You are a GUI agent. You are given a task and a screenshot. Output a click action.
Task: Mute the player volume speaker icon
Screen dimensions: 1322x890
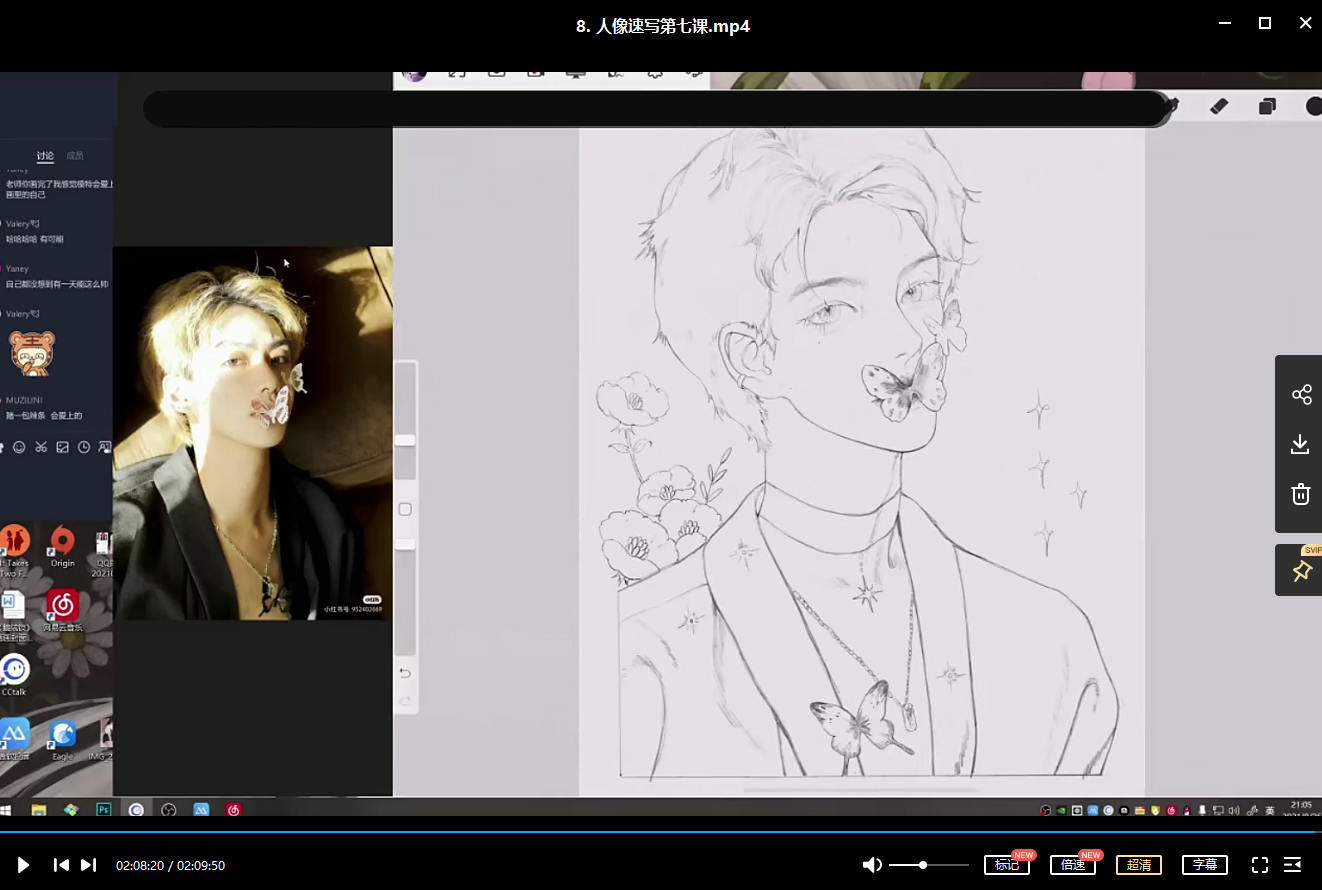click(x=872, y=865)
